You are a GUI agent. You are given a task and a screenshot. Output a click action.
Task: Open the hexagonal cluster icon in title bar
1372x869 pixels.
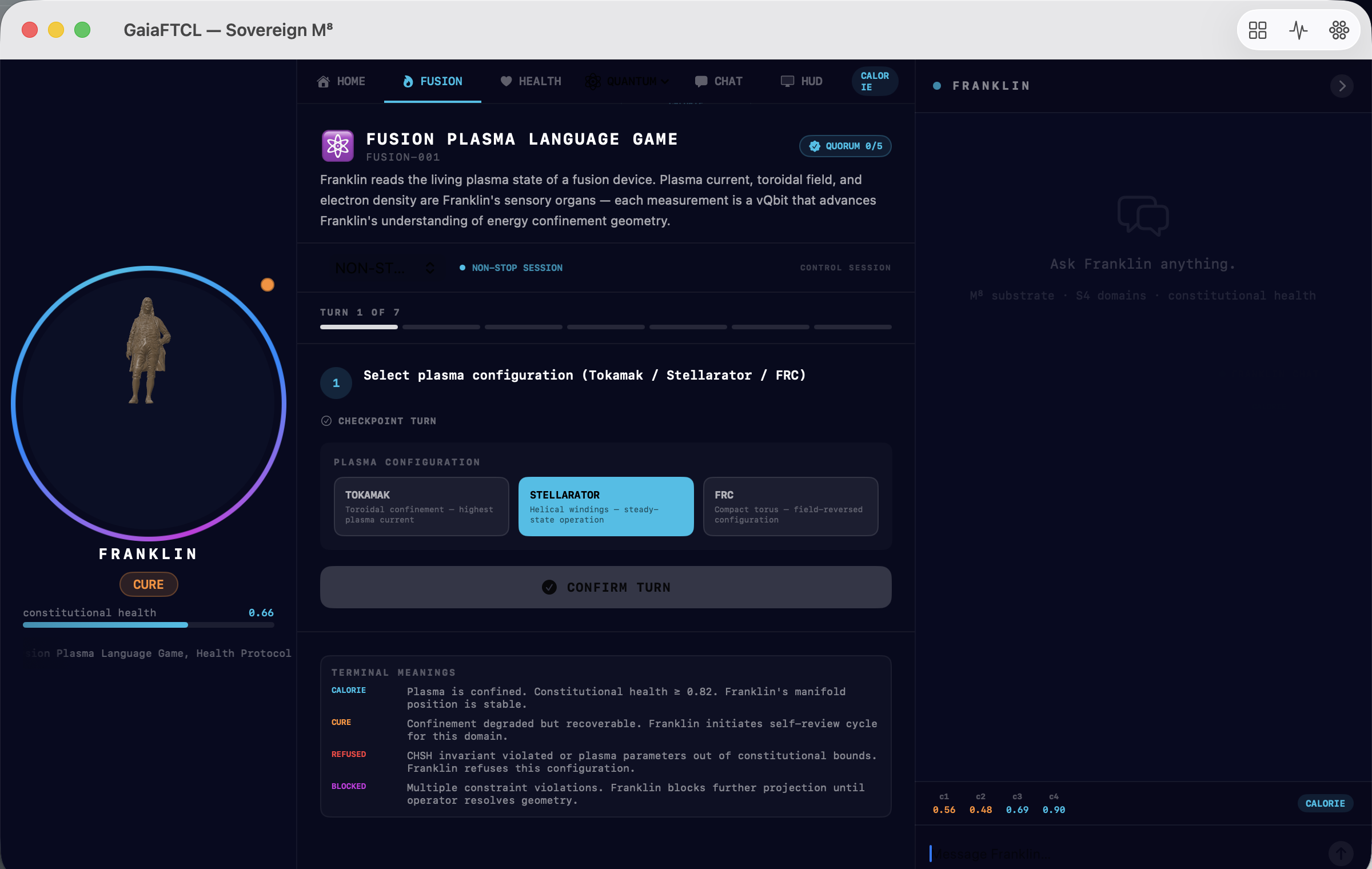click(1339, 30)
